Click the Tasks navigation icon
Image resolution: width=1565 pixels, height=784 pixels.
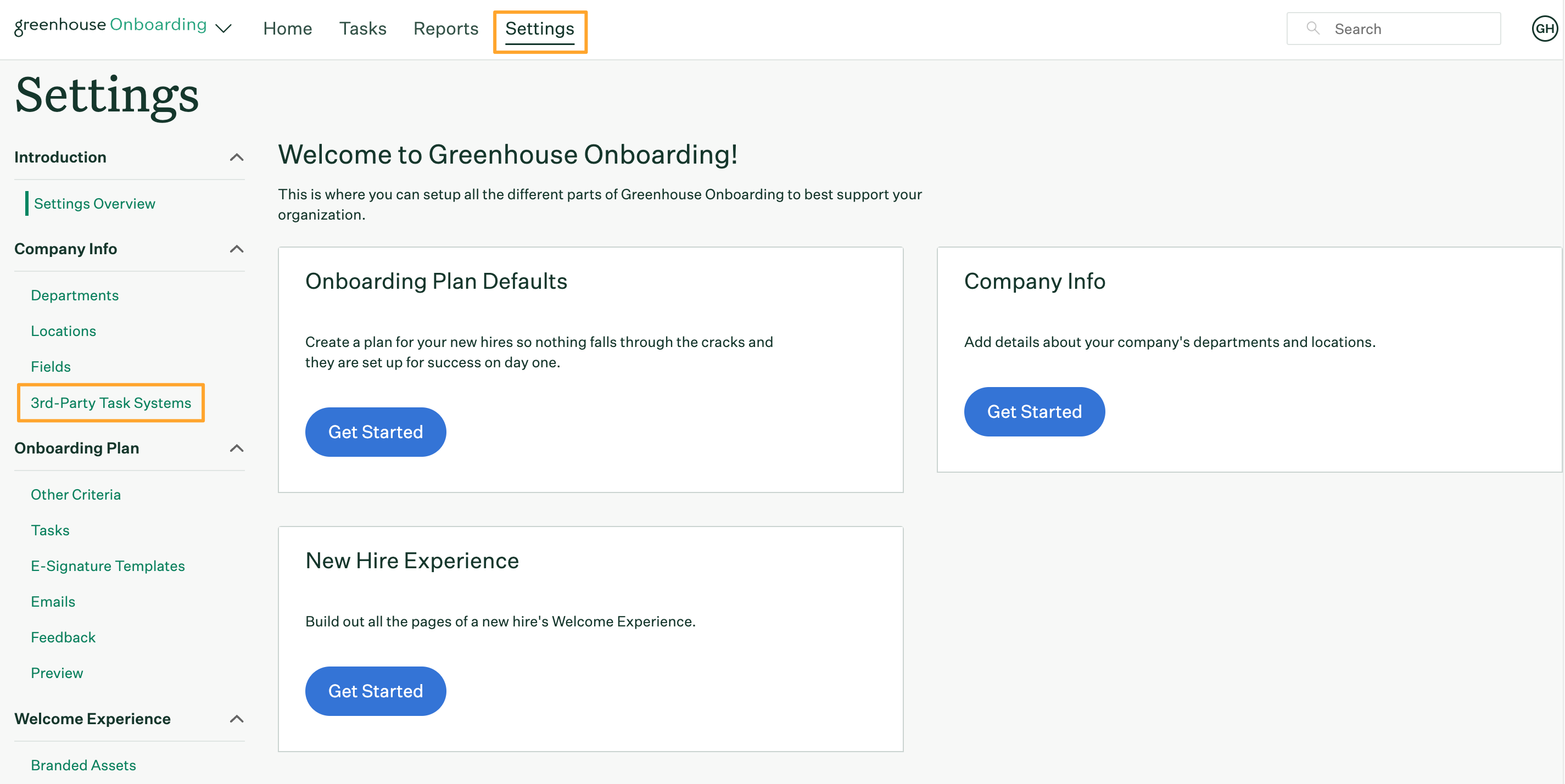tap(362, 28)
